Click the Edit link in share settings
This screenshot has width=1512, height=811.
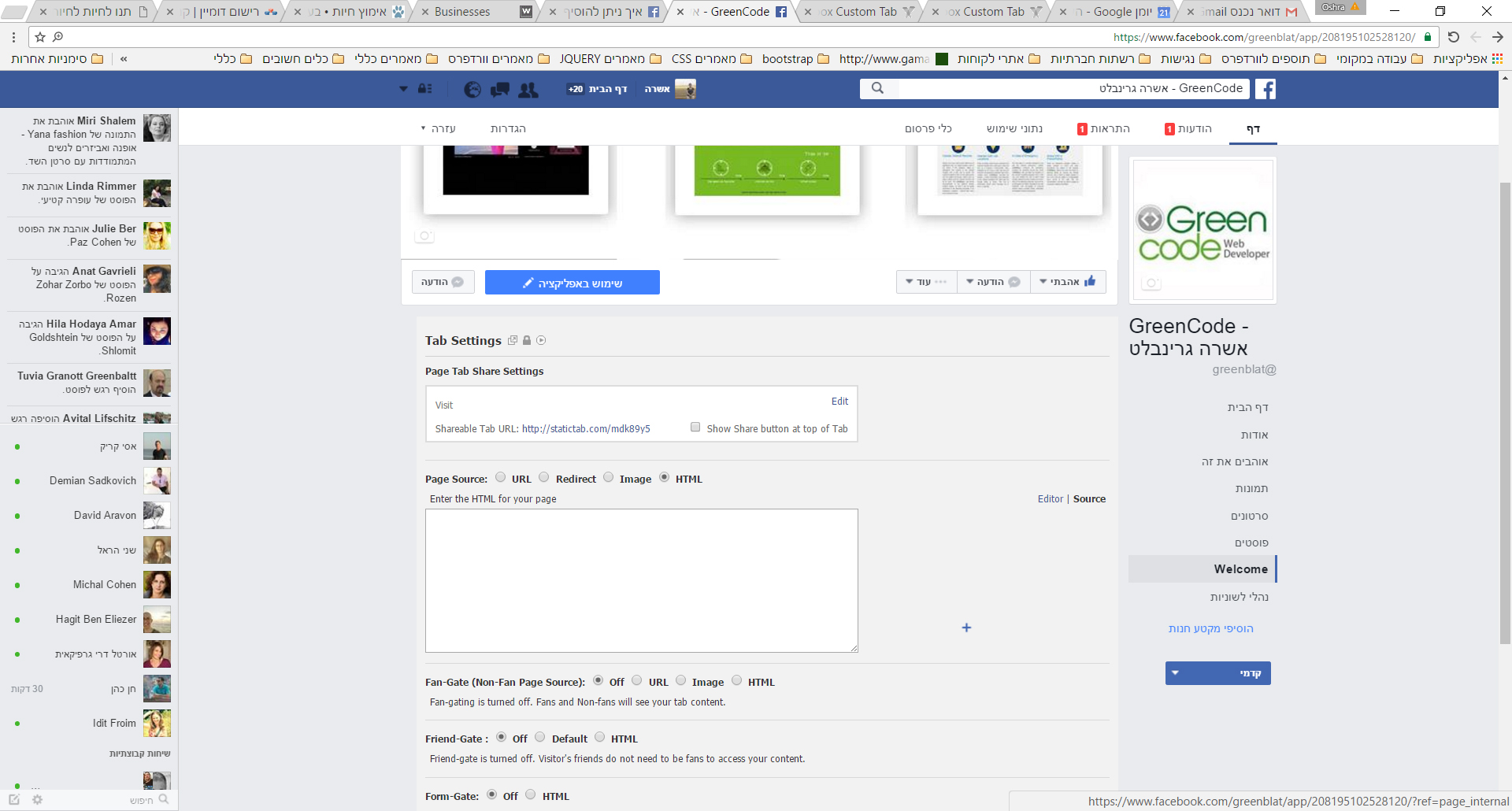pos(839,401)
